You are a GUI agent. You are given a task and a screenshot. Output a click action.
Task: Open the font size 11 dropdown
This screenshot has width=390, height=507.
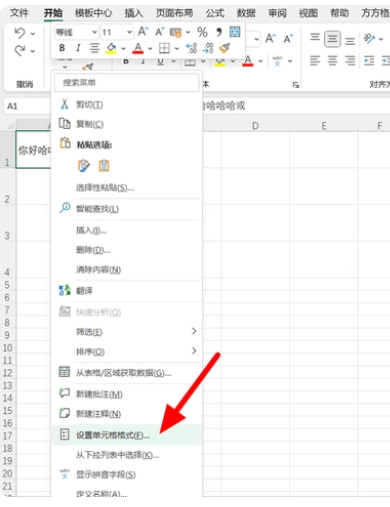coord(117,32)
